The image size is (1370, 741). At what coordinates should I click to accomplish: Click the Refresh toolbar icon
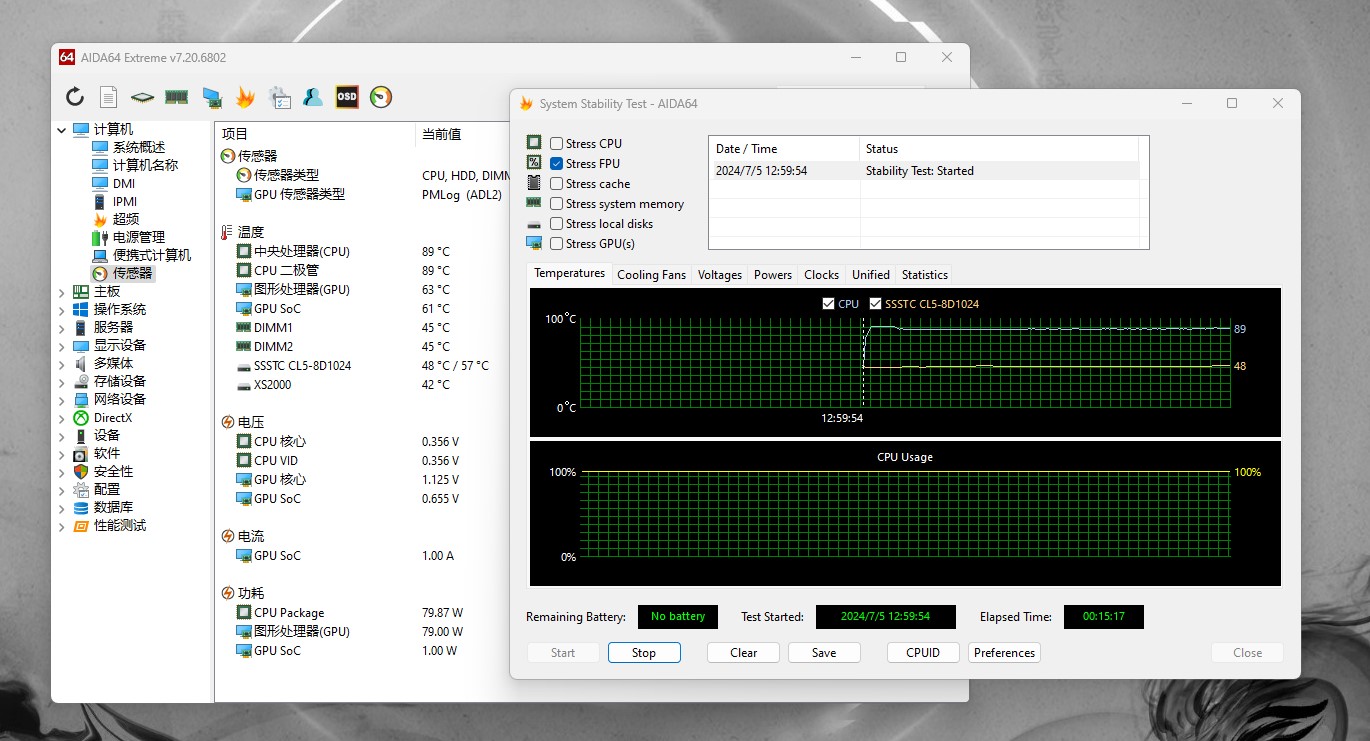75,97
